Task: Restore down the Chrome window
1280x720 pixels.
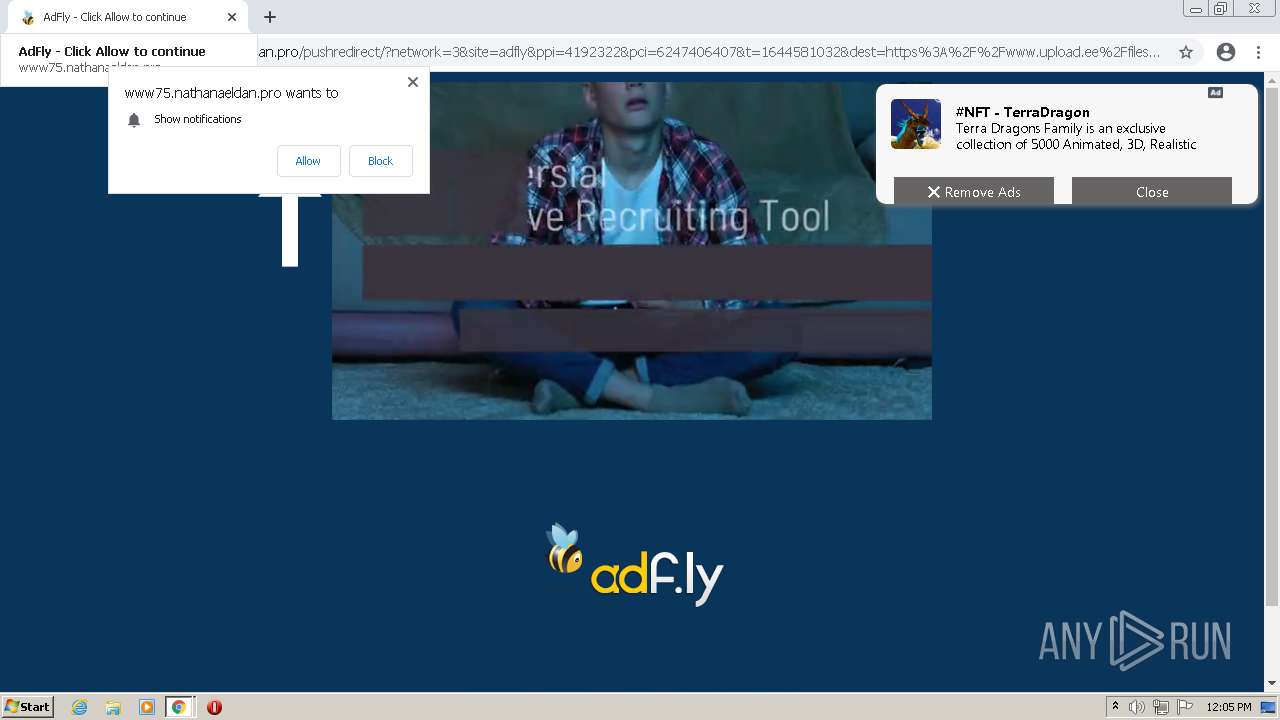Action: tap(1221, 9)
